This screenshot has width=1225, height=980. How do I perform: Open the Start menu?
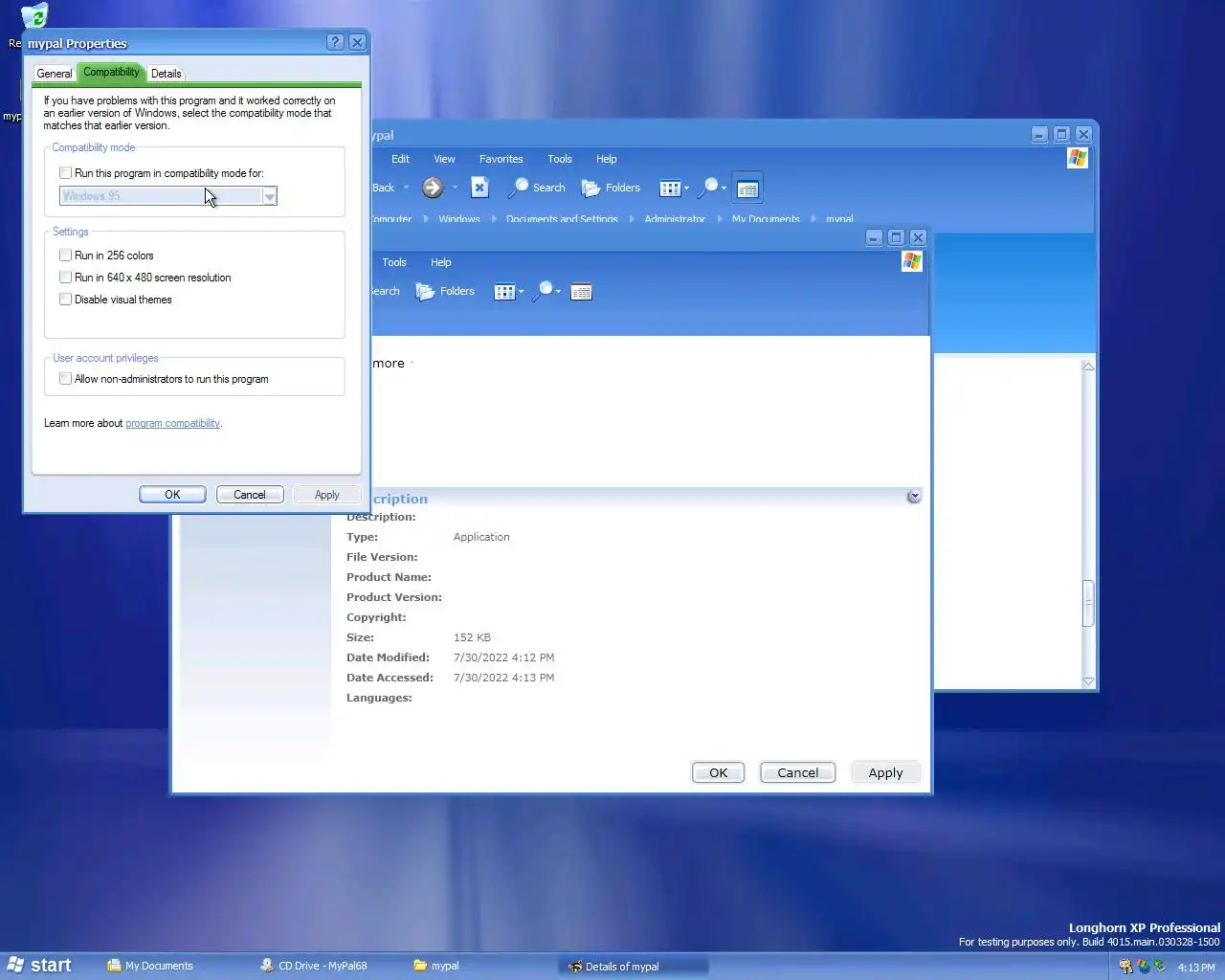point(39,966)
